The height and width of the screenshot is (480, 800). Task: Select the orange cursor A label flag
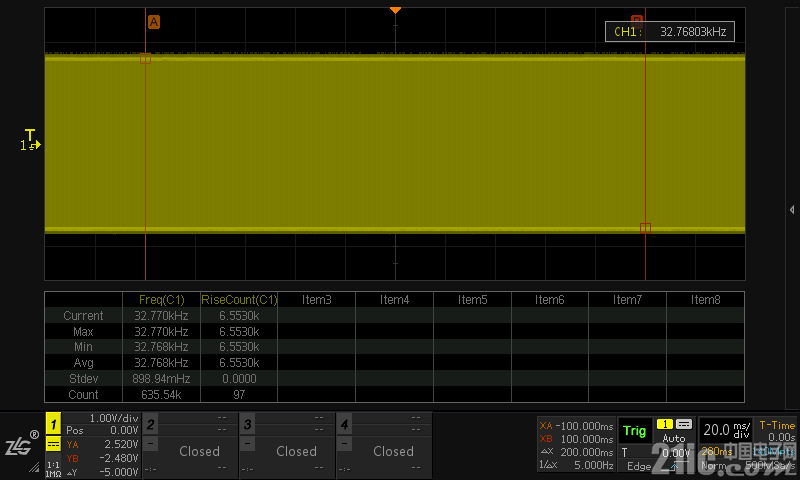click(x=154, y=22)
